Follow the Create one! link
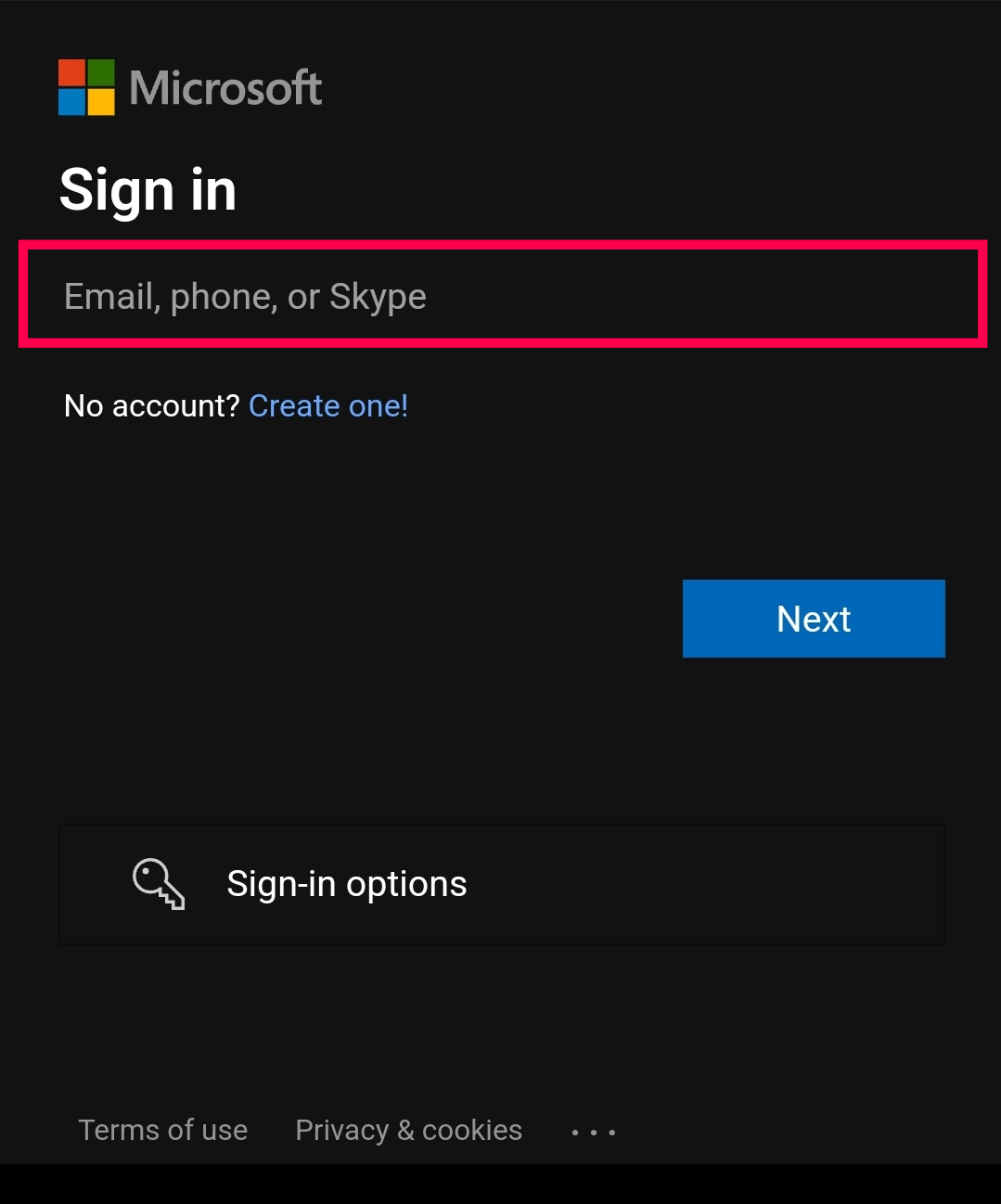 pyautogui.click(x=328, y=406)
